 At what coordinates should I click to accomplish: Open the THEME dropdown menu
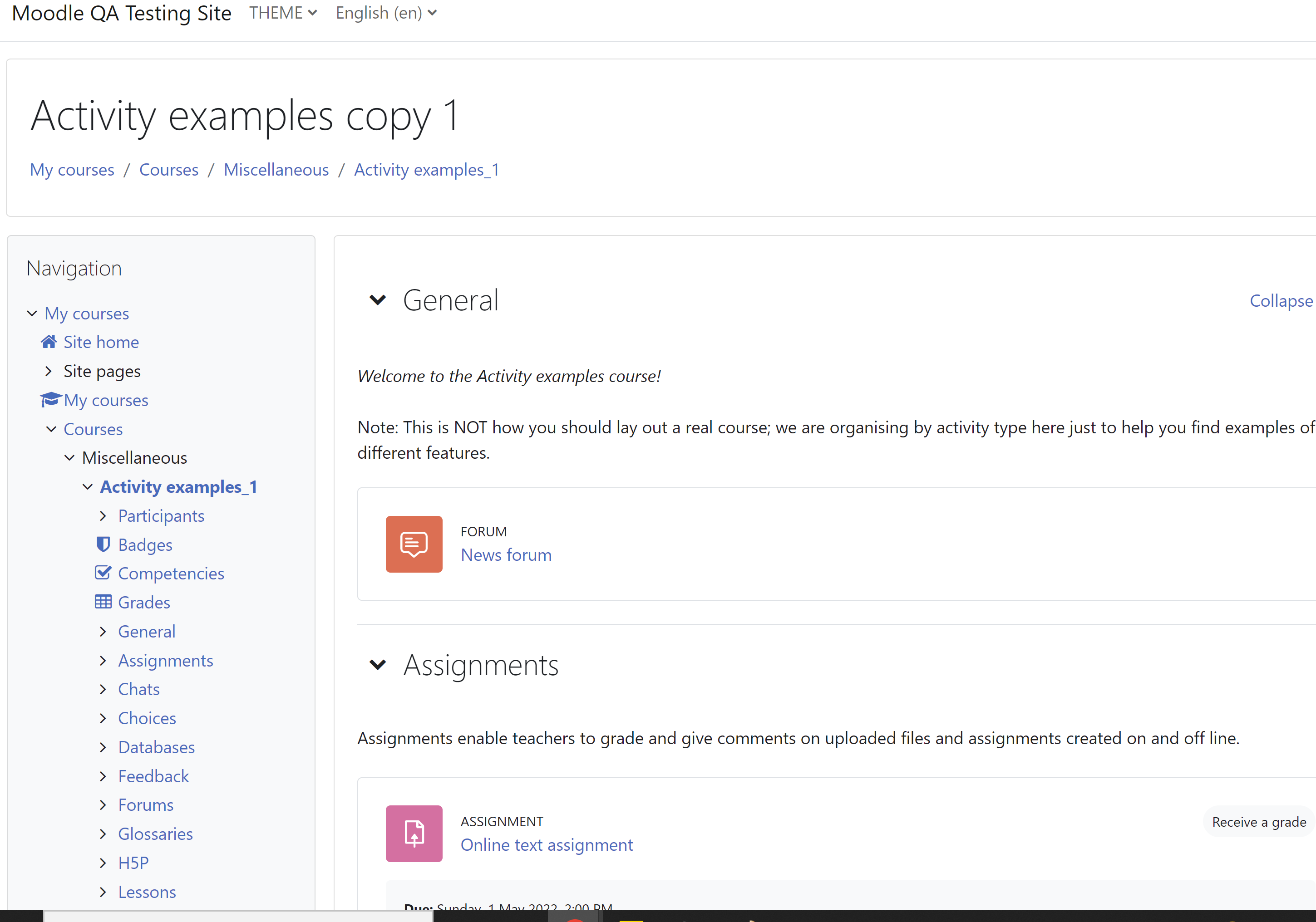pos(282,13)
